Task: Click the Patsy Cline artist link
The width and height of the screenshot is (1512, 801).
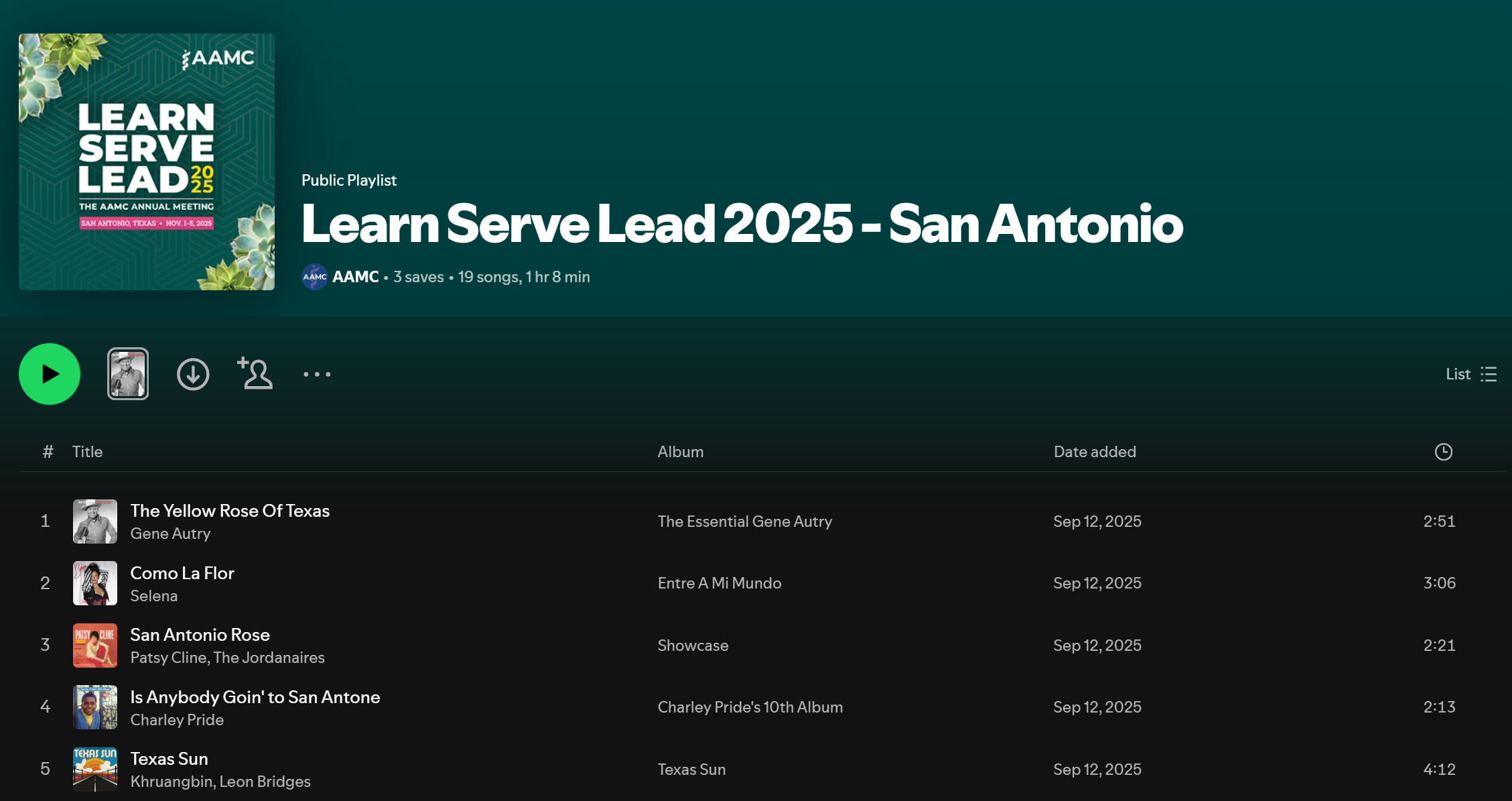Action: tap(168, 658)
